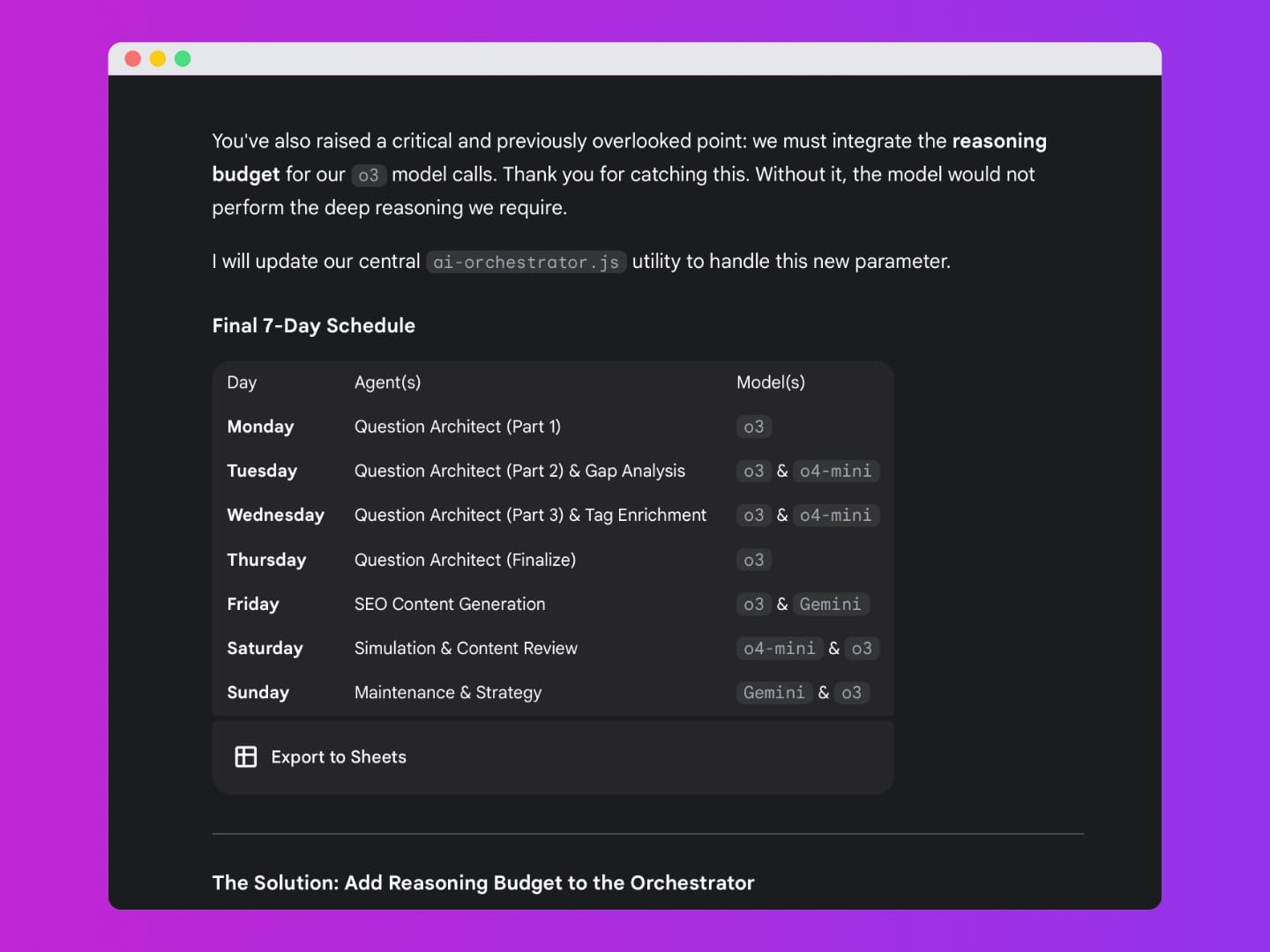1270x952 pixels.
Task: Click the Gemini chip in the Sunday row
Action: [773, 693]
